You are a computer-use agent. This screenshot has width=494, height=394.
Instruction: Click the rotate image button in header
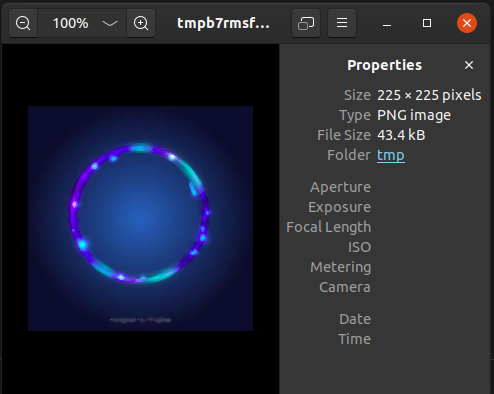pos(306,23)
